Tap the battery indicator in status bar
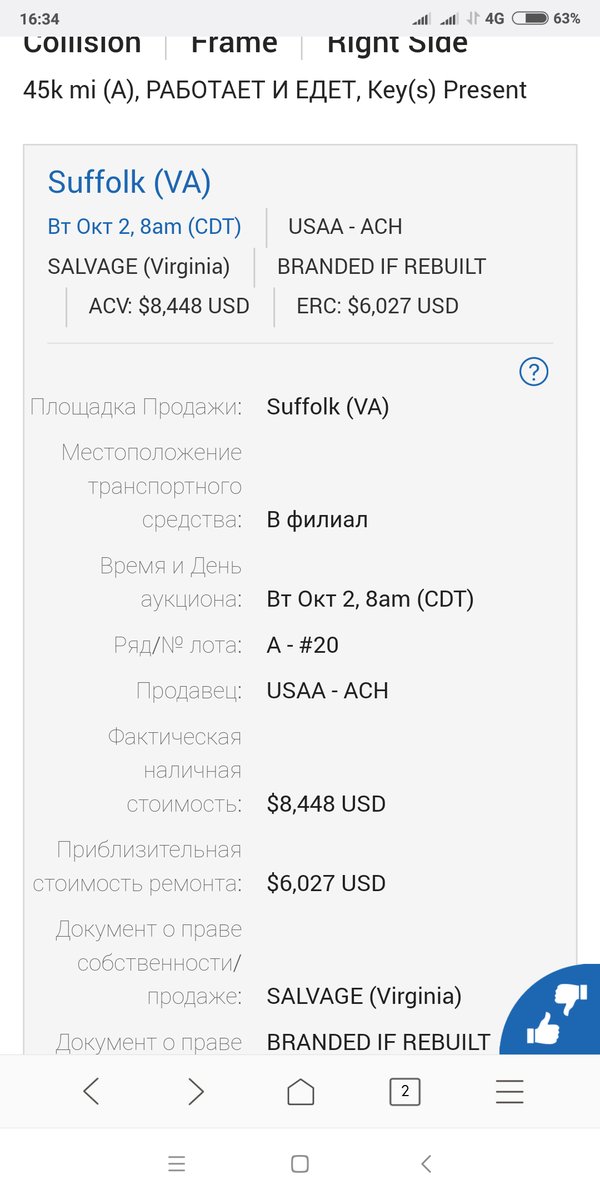Viewport: 600px width, 1200px height. [x=535, y=18]
